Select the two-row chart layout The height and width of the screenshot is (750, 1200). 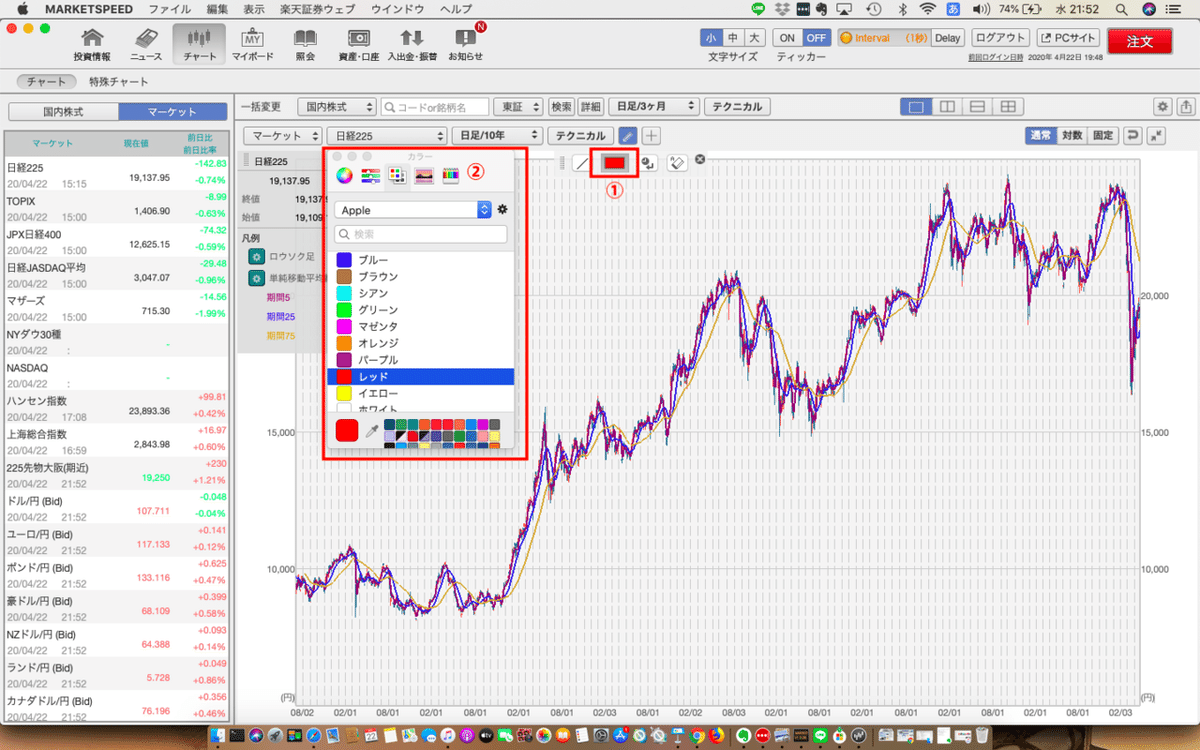(x=978, y=106)
